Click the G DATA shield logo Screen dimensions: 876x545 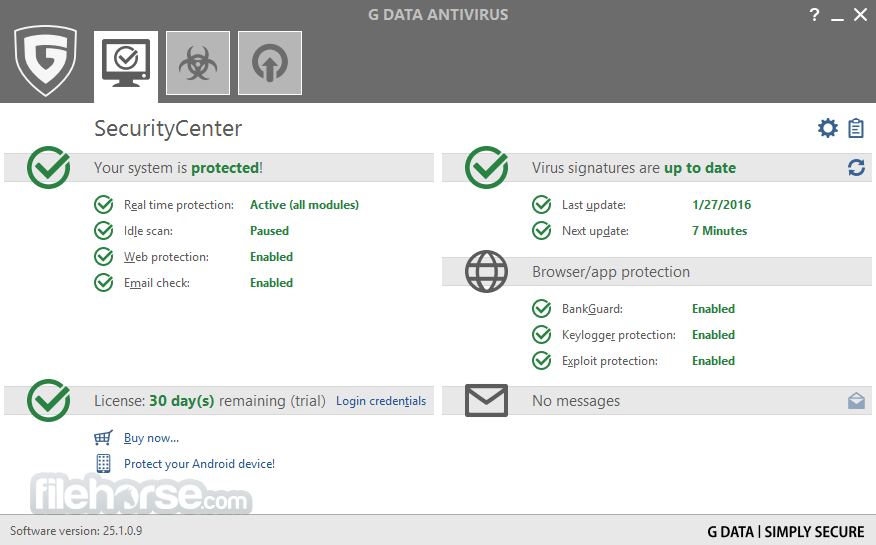pos(45,61)
